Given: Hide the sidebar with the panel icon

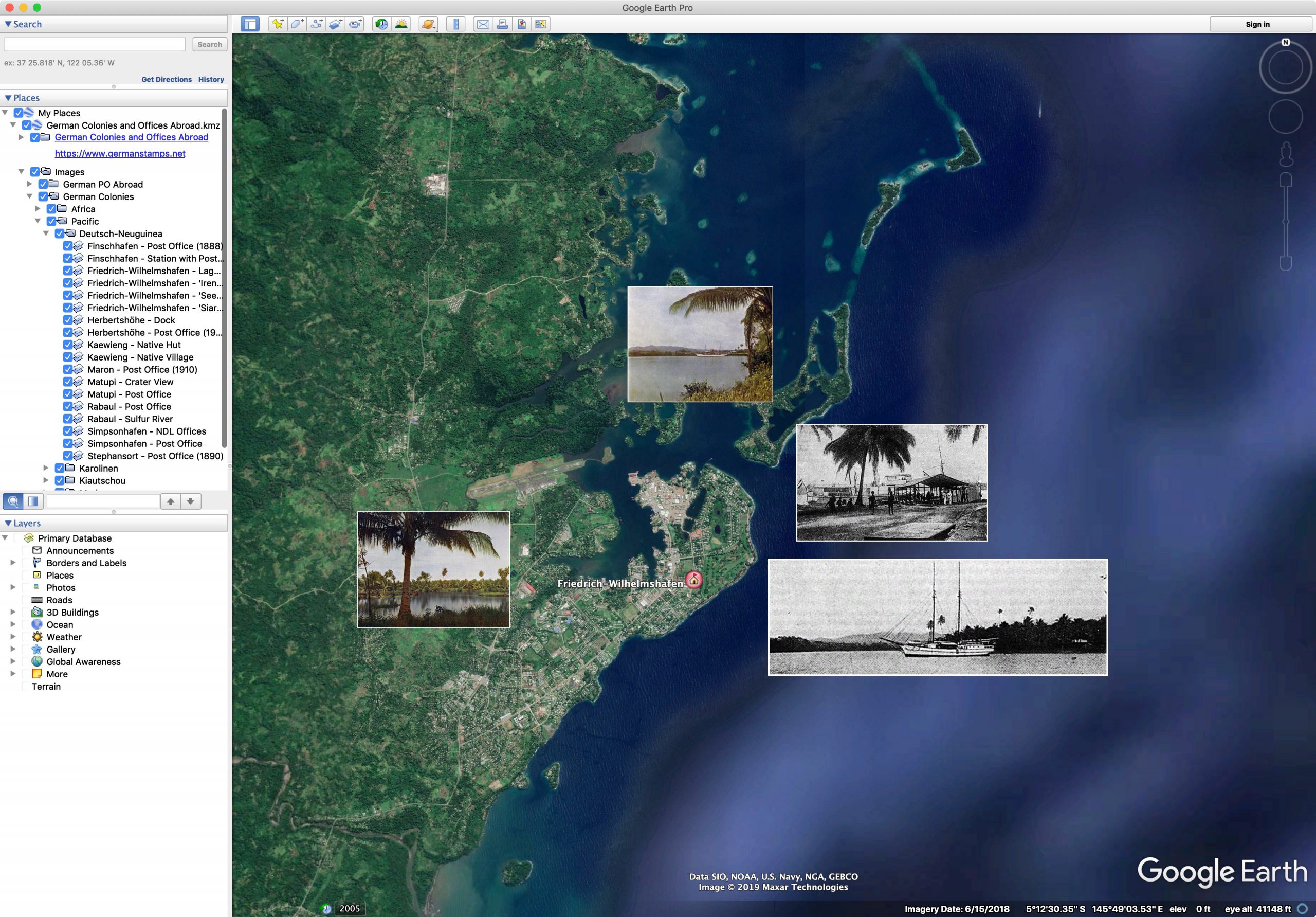Looking at the screenshot, I should coord(250,24).
